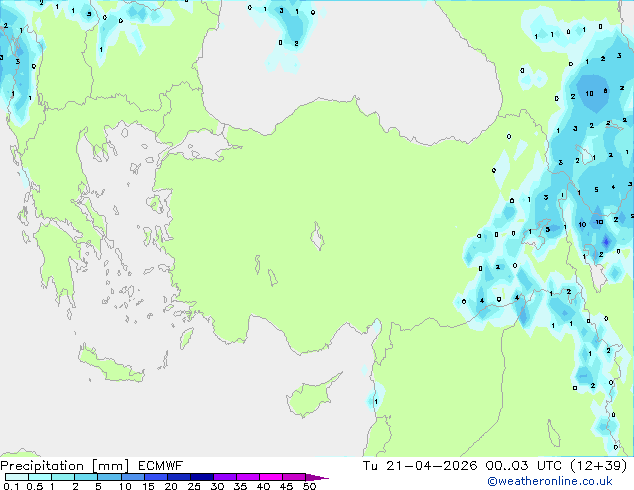The height and width of the screenshot is (490, 634).
Task: Click the legend color segment between 20 and 25
Action: [179, 477]
